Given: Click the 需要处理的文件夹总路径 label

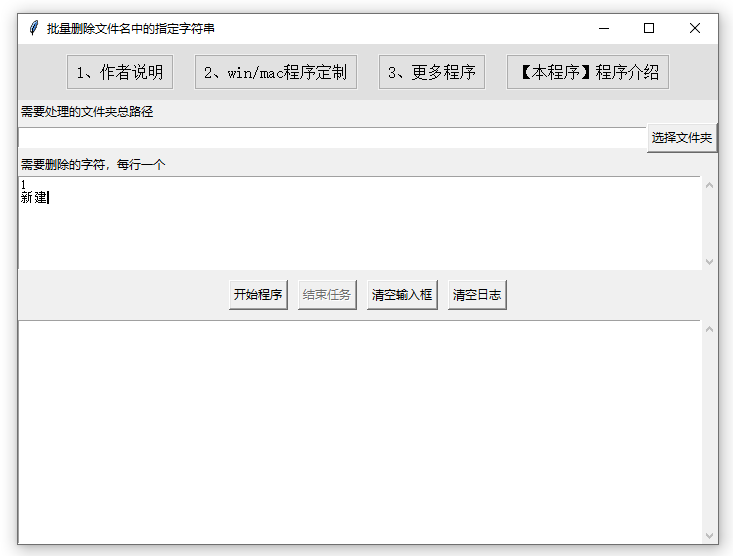Looking at the screenshot, I should 87,112.
